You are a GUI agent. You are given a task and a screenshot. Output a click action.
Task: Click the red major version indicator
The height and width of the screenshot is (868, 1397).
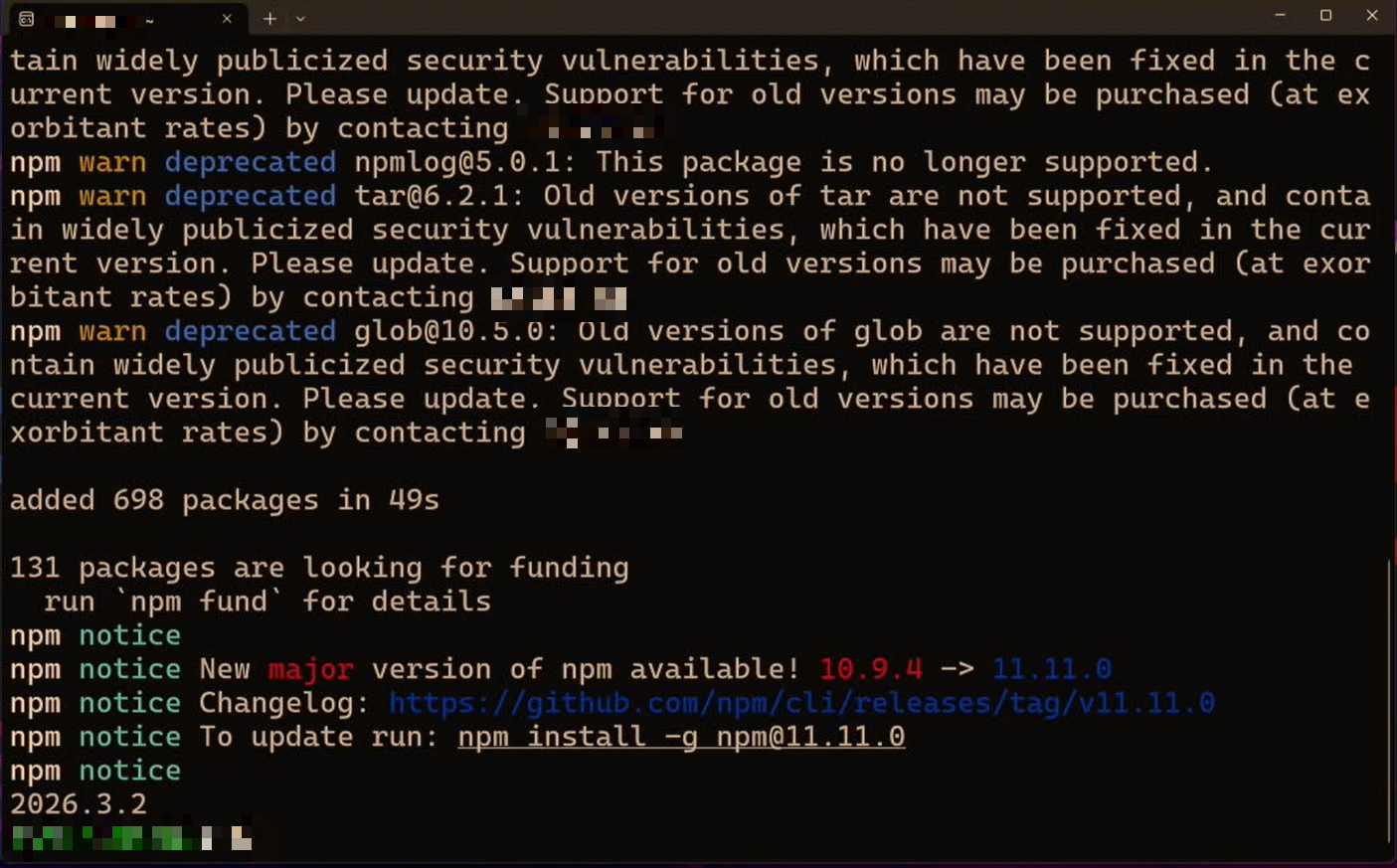point(309,668)
